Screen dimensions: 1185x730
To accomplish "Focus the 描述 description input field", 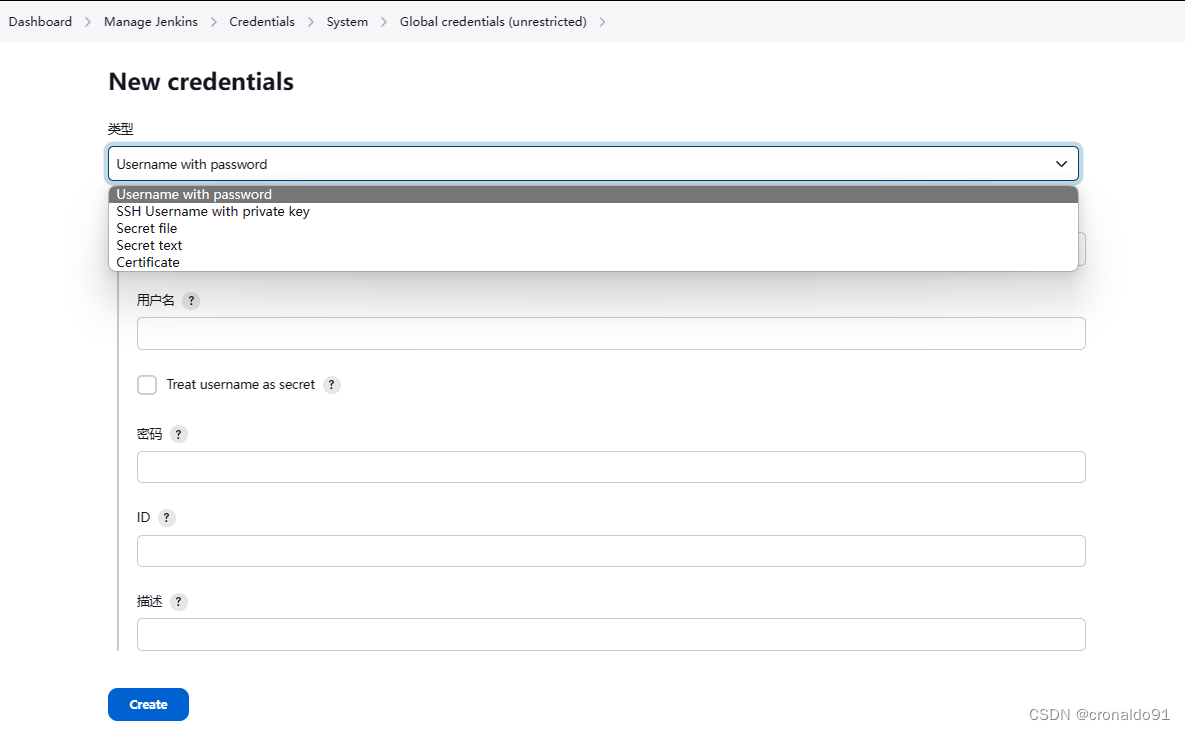I will pos(611,635).
